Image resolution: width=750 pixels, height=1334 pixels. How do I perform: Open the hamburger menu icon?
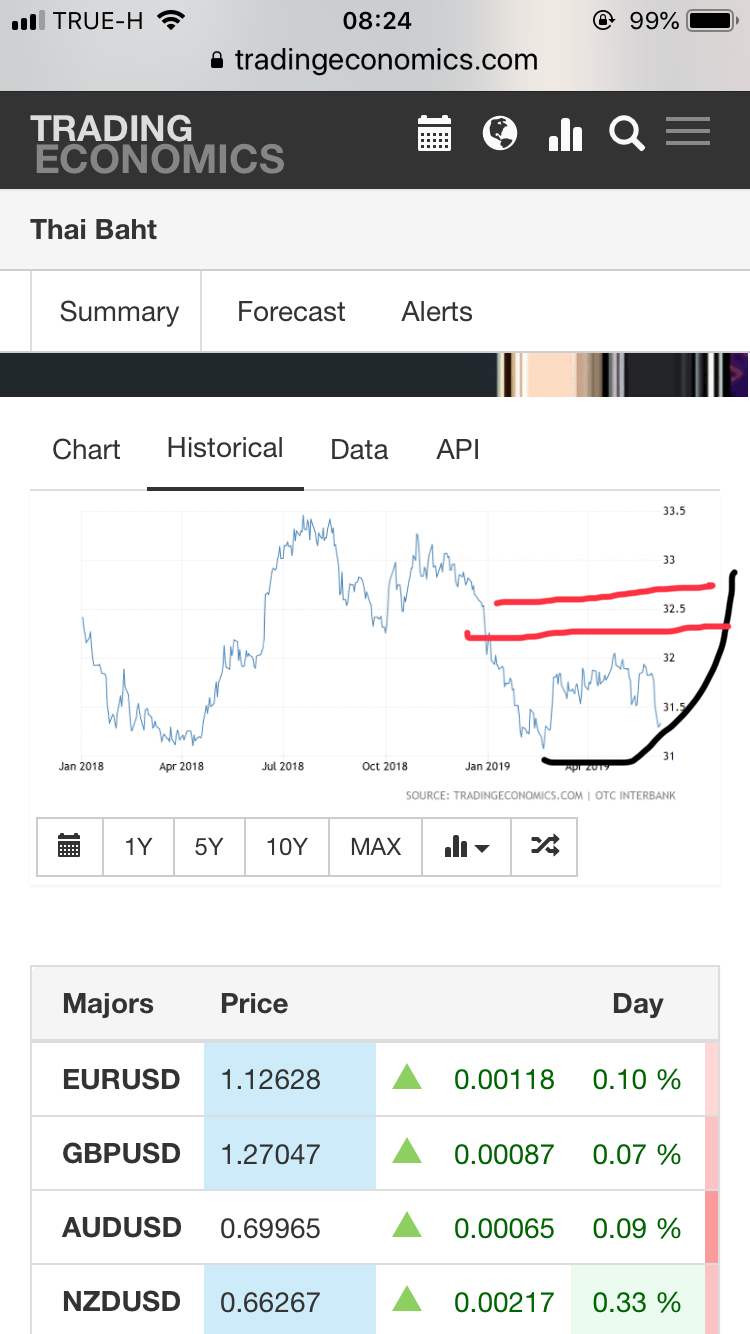(688, 132)
